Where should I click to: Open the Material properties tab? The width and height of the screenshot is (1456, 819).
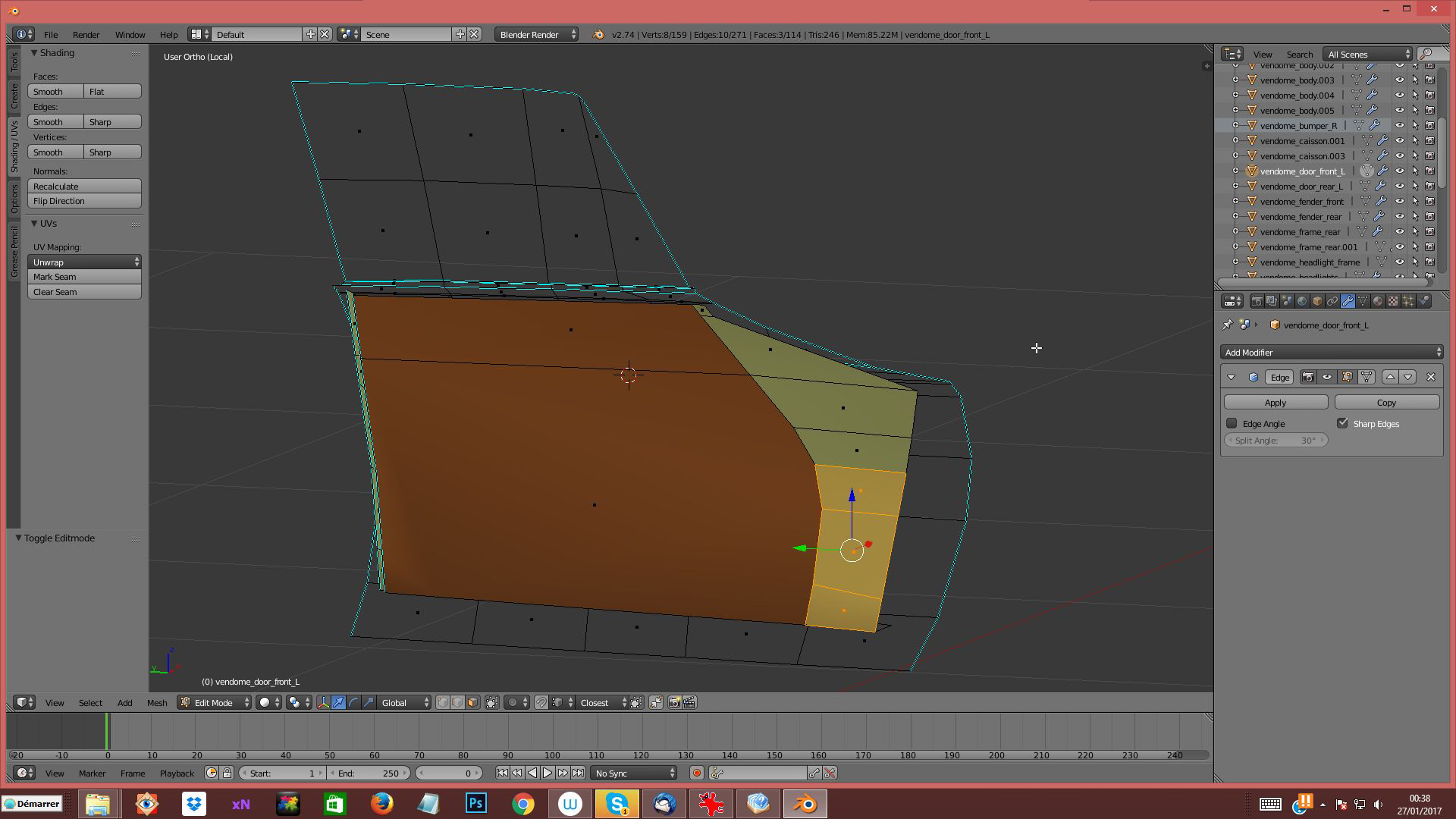coord(1378,301)
